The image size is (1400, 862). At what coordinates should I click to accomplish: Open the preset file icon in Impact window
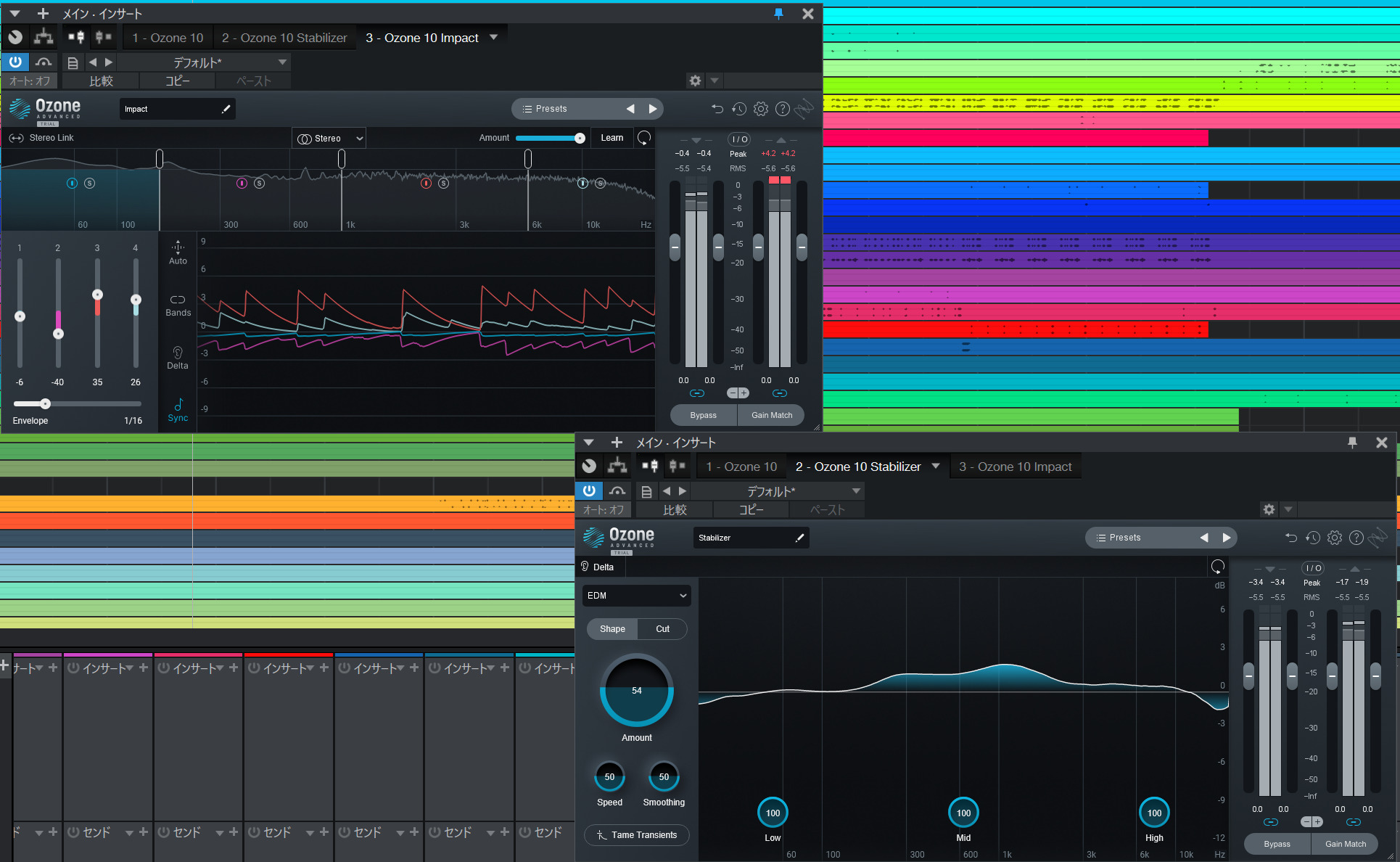[x=73, y=62]
